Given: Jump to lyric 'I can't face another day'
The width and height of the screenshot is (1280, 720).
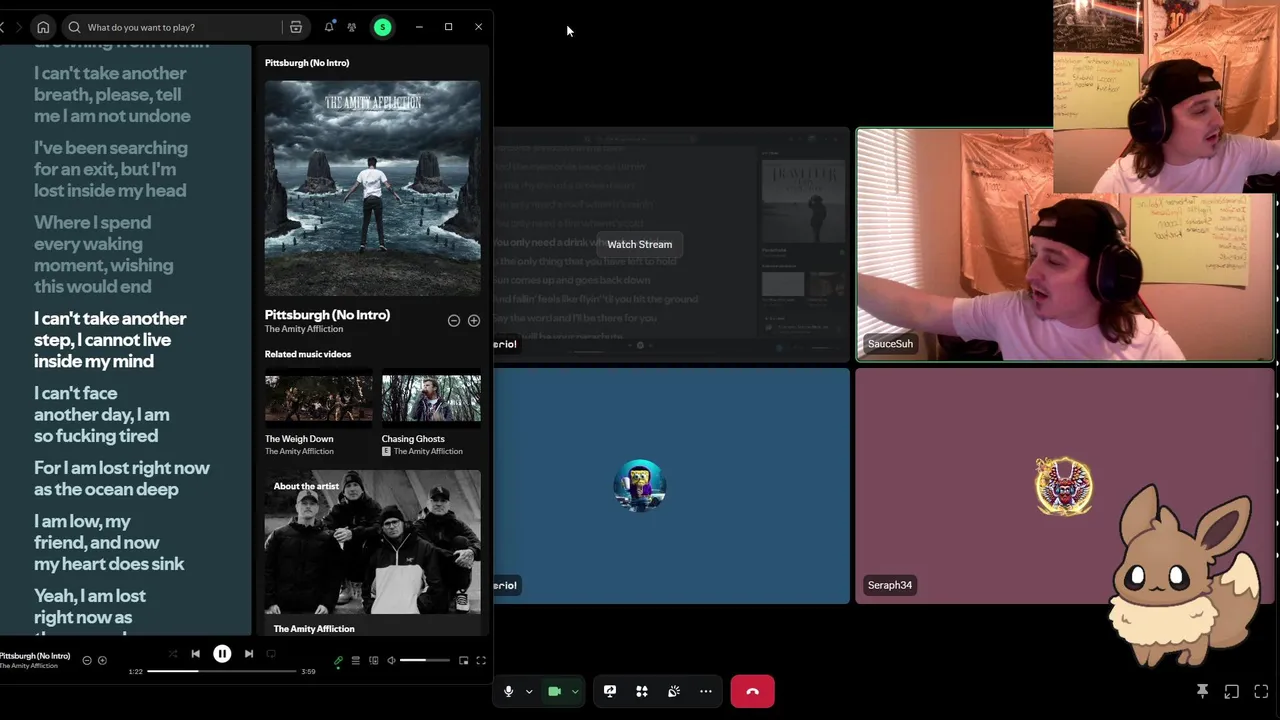Looking at the screenshot, I should click(102, 414).
